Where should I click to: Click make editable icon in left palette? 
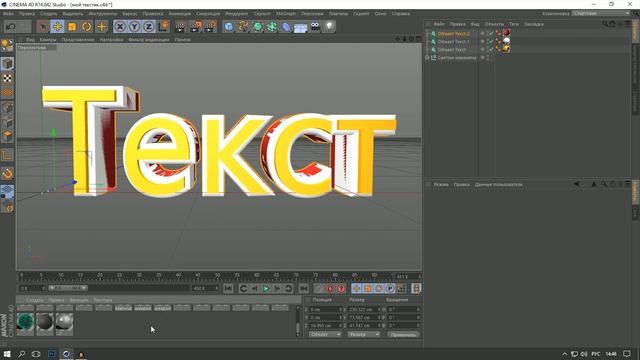(7, 45)
